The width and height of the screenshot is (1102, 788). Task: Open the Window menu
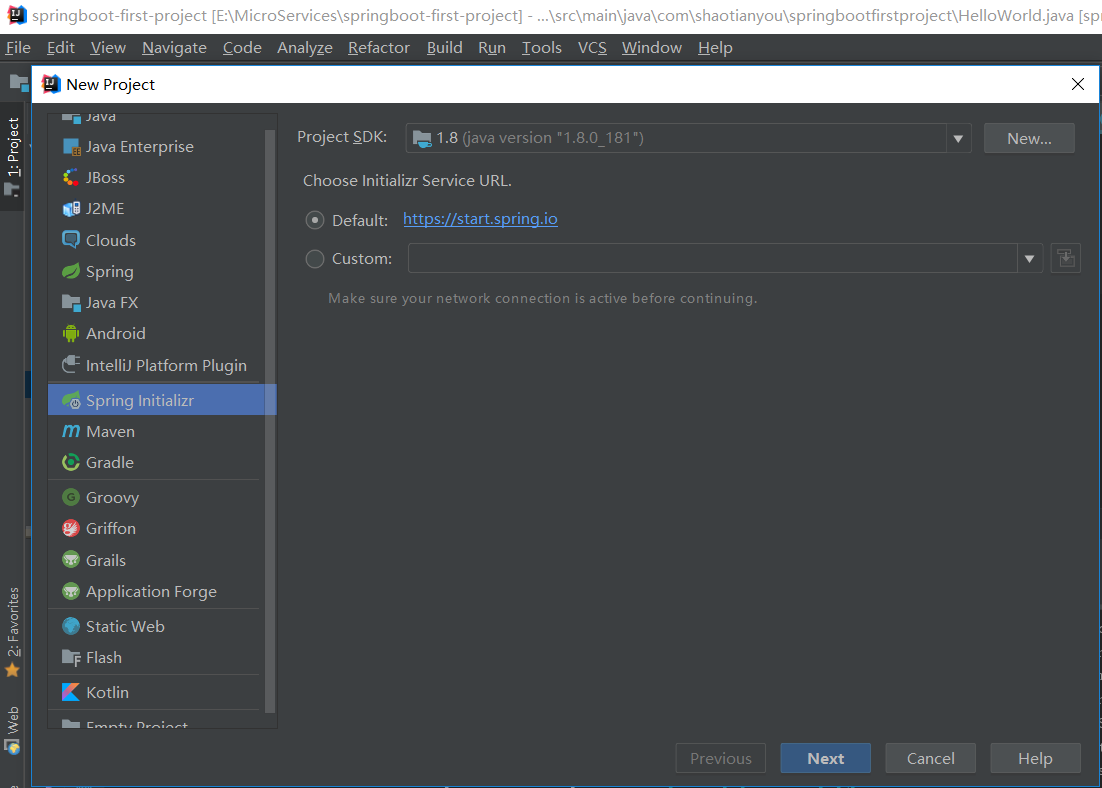click(652, 48)
